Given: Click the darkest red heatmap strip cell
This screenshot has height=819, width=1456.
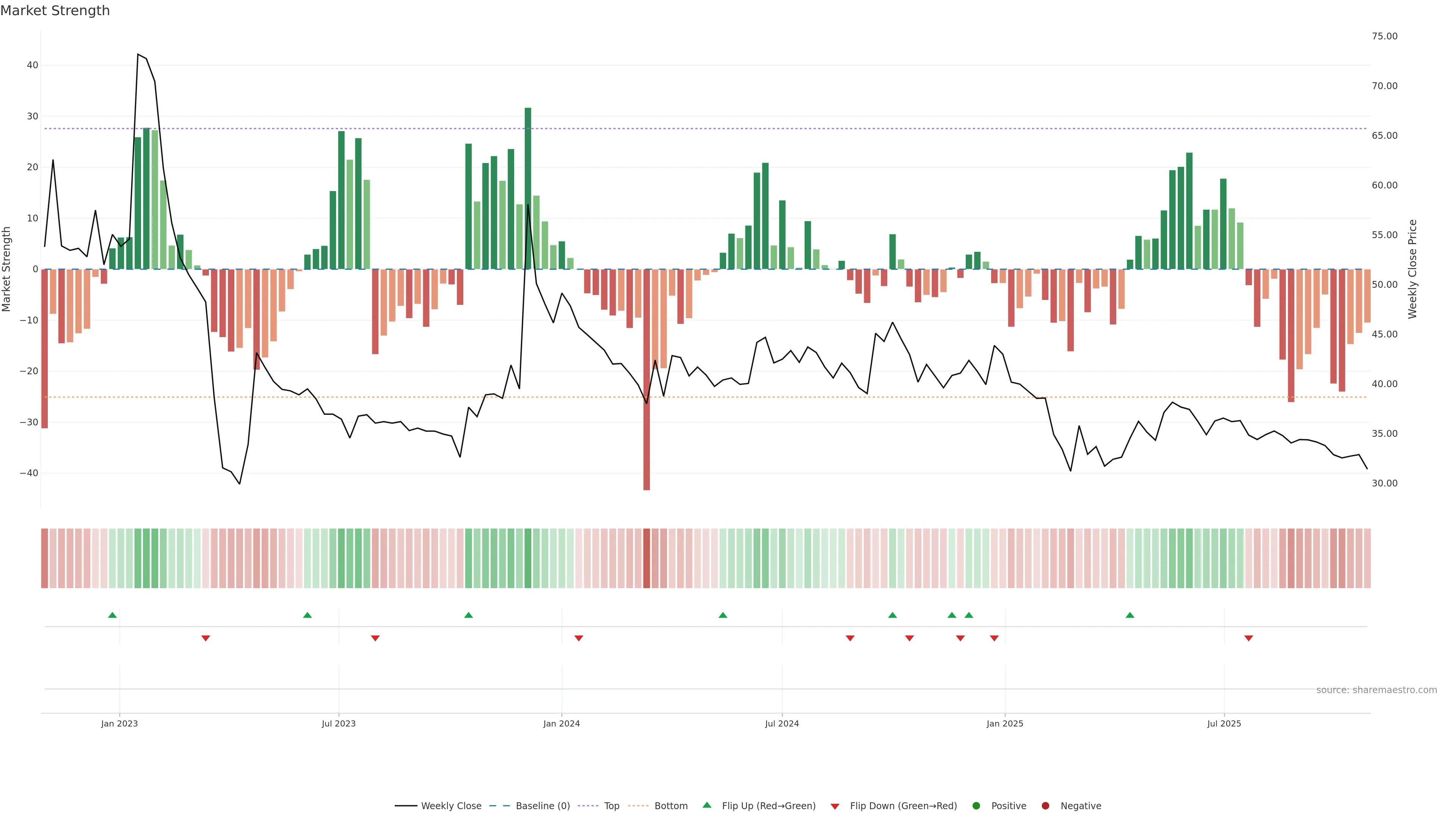Looking at the screenshot, I should tap(646, 558).
